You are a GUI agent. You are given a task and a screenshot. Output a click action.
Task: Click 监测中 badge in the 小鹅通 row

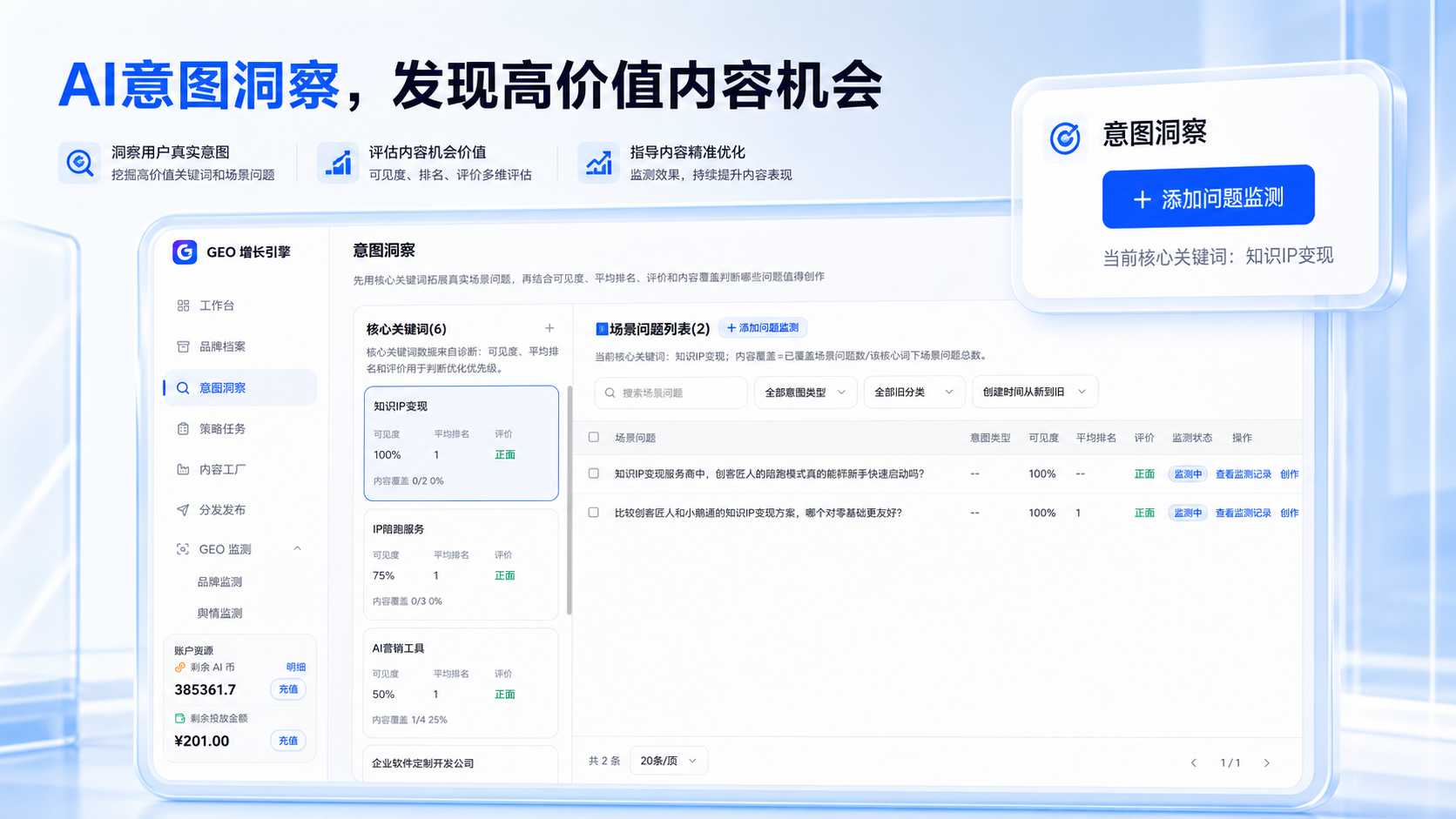(x=1188, y=514)
